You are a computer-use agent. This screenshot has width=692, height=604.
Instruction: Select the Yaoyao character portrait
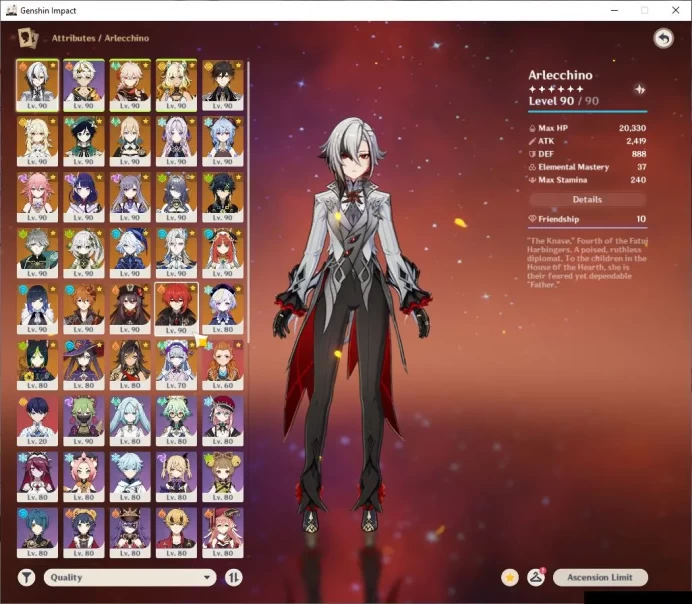[223, 477]
